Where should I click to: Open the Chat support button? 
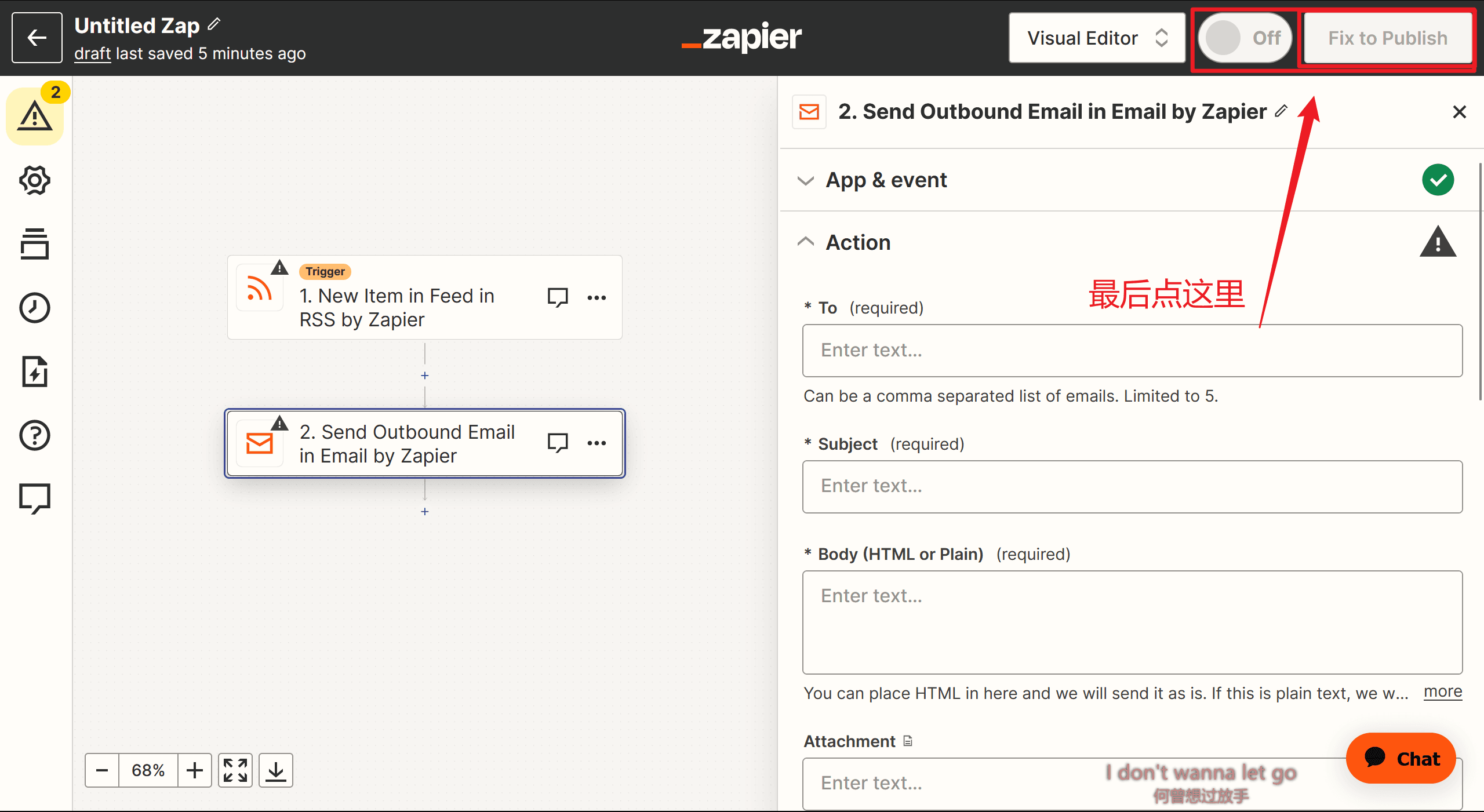pyautogui.click(x=1401, y=758)
